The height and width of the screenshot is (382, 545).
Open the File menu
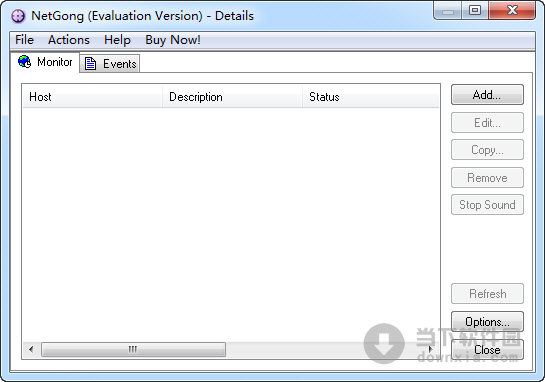click(x=24, y=40)
